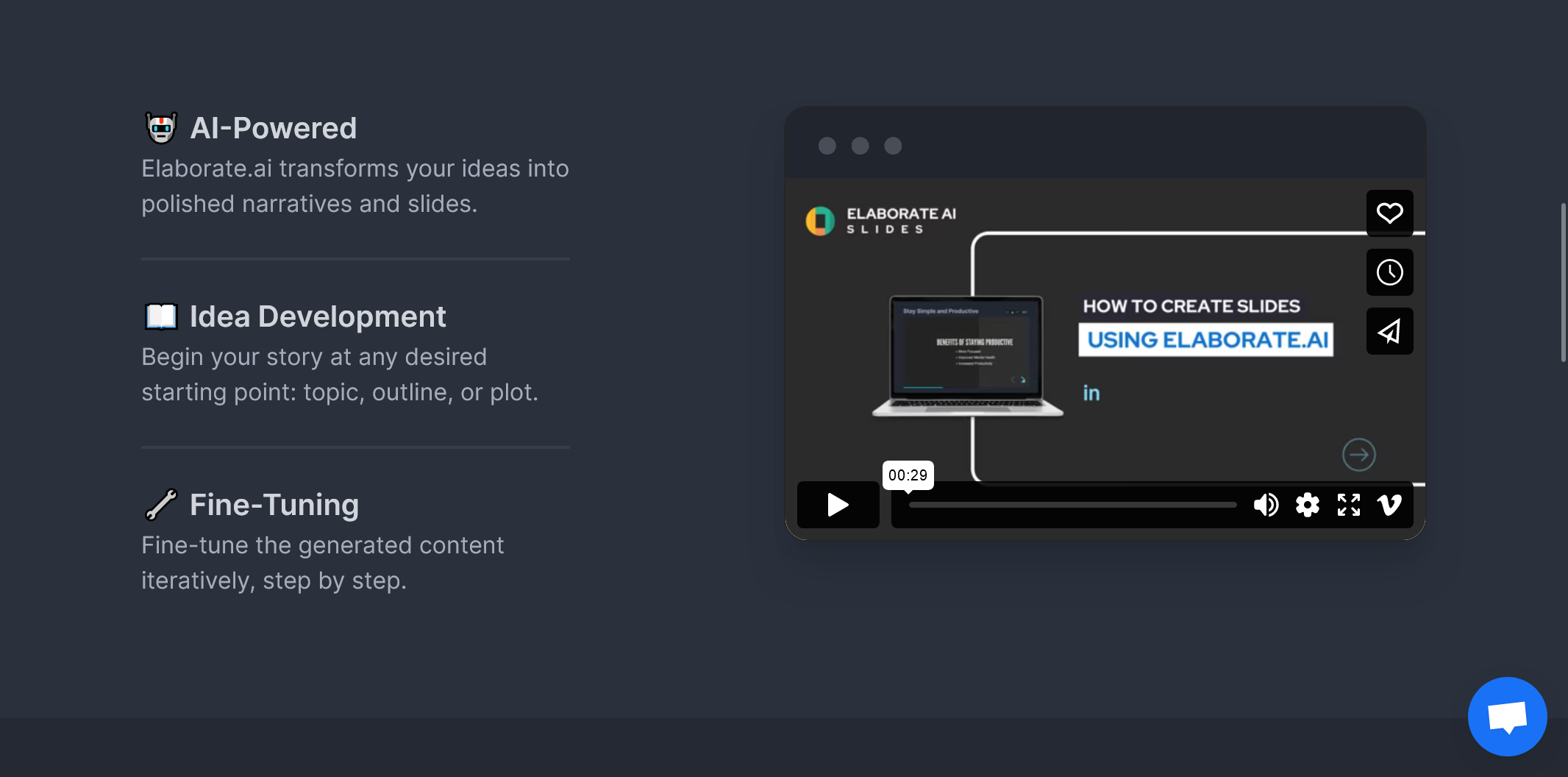Click 'HOW TO CREATE SLIDES' text in video
The width and height of the screenshot is (1568, 777).
pos(1191,306)
